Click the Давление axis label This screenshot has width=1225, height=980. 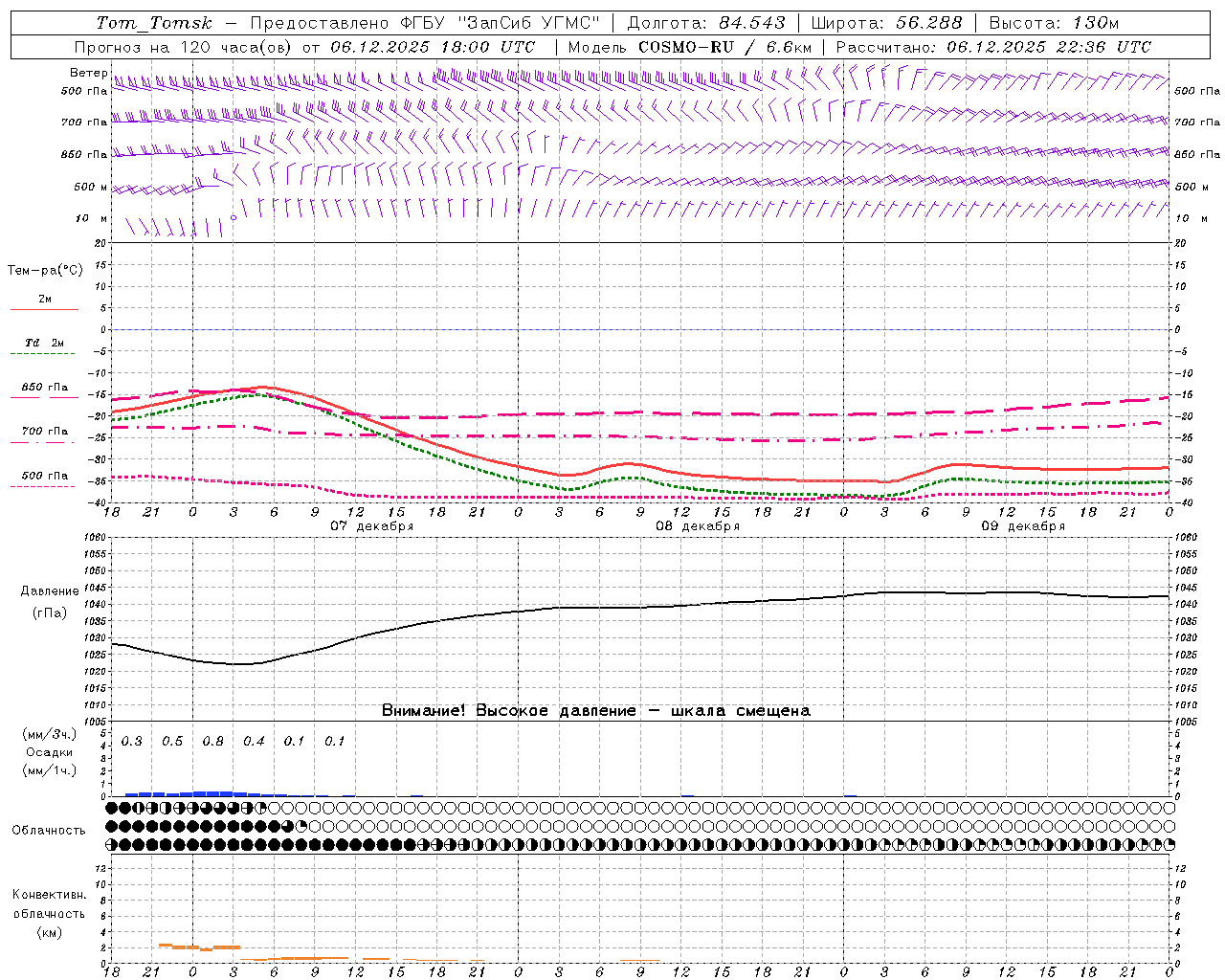[50, 591]
